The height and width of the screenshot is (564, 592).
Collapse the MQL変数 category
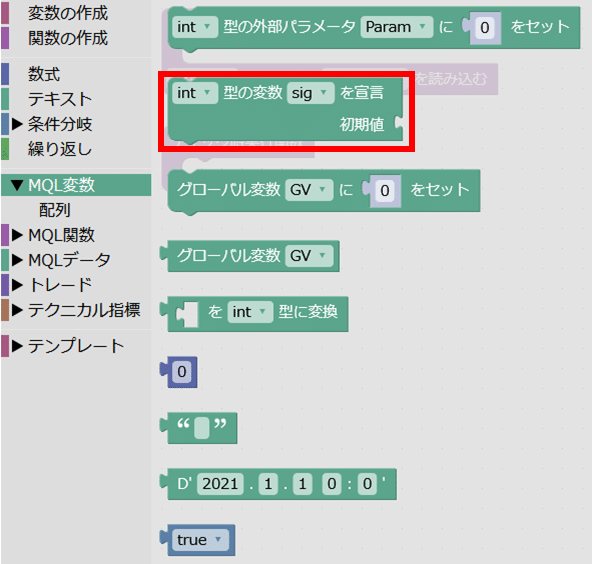17,185
